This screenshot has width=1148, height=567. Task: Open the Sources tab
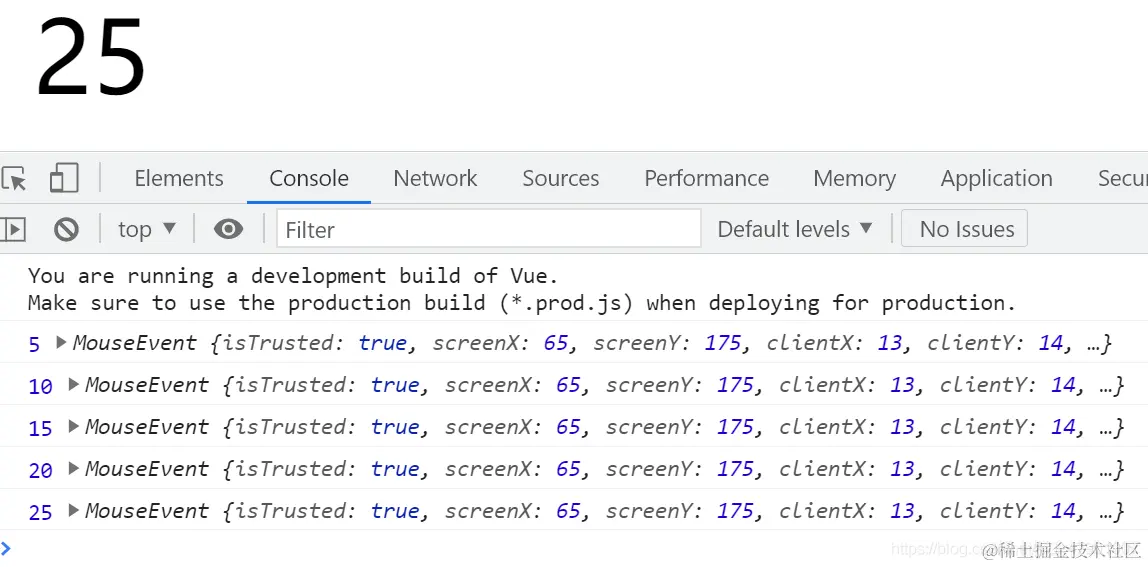(560, 178)
